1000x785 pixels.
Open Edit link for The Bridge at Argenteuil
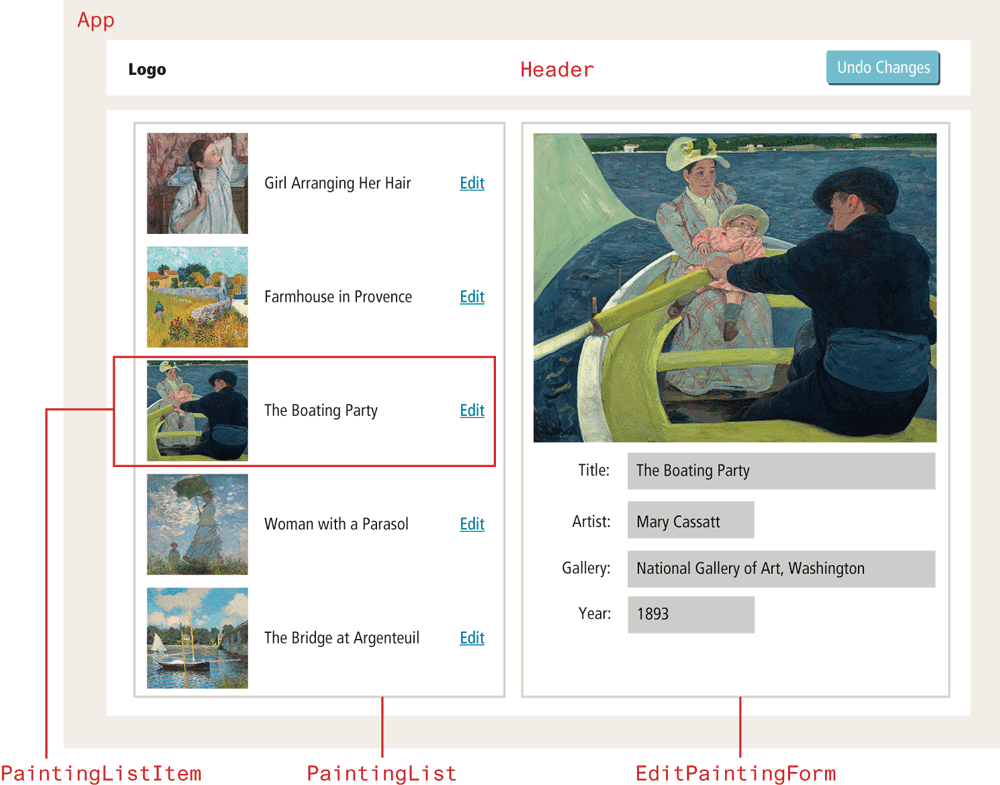point(472,638)
